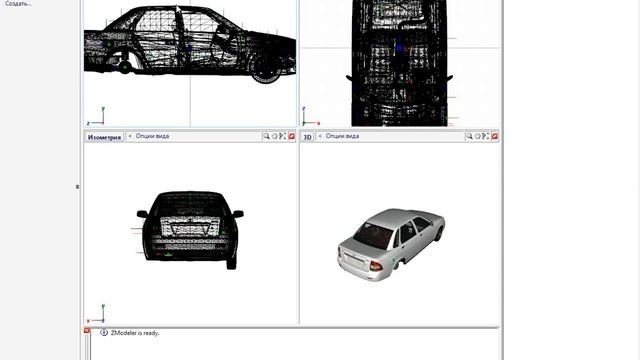Click the zoom magnifier icon in Изометрия viewport
The width and height of the screenshot is (640, 360).
267,136
